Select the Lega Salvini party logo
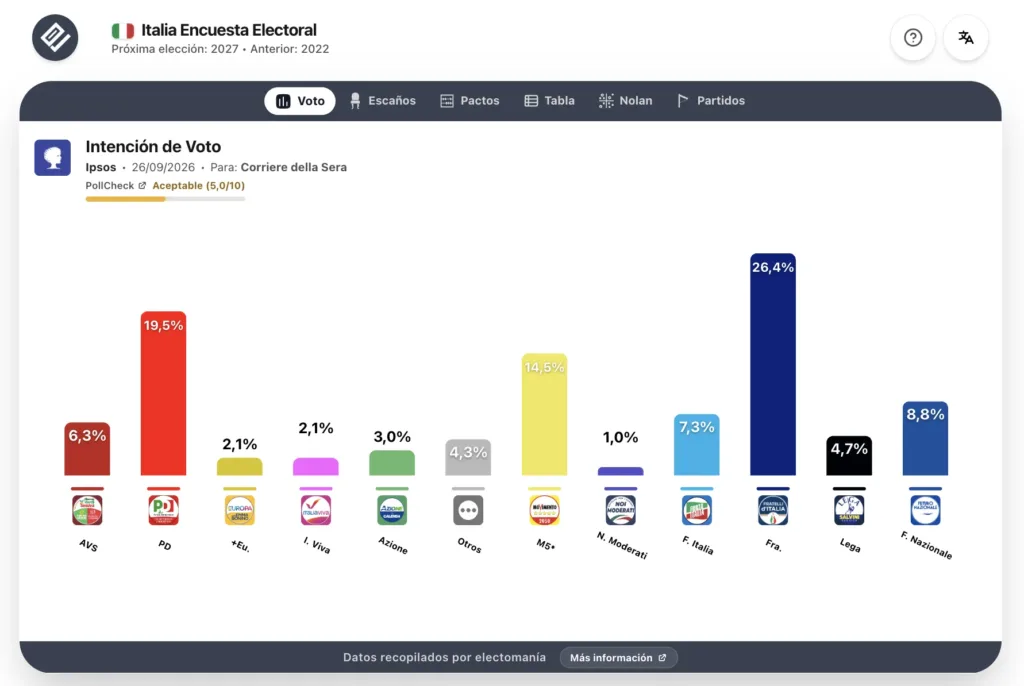1024x686 pixels. click(x=849, y=510)
